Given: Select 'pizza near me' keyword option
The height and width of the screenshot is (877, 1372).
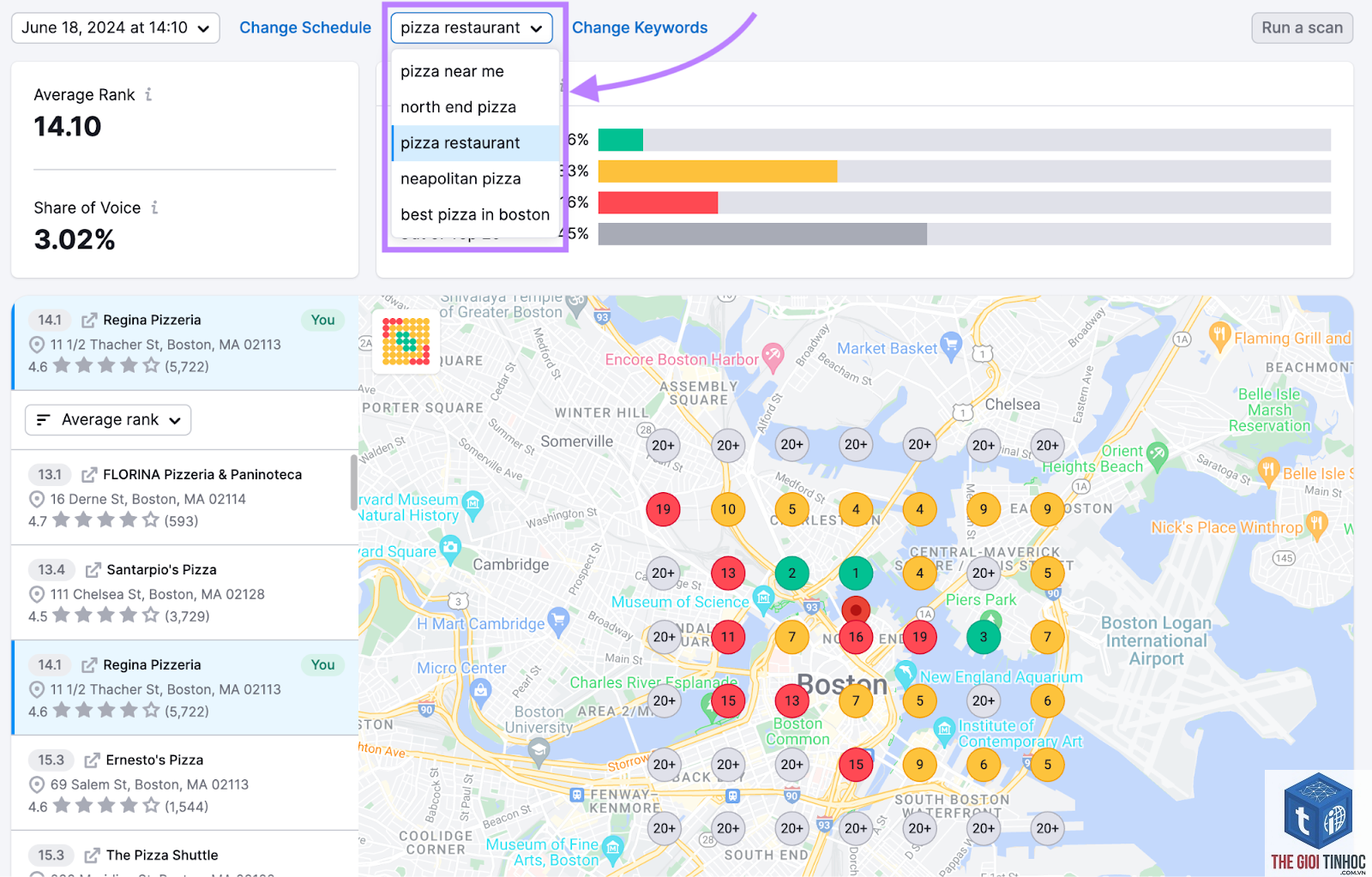Looking at the screenshot, I should pos(475,71).
